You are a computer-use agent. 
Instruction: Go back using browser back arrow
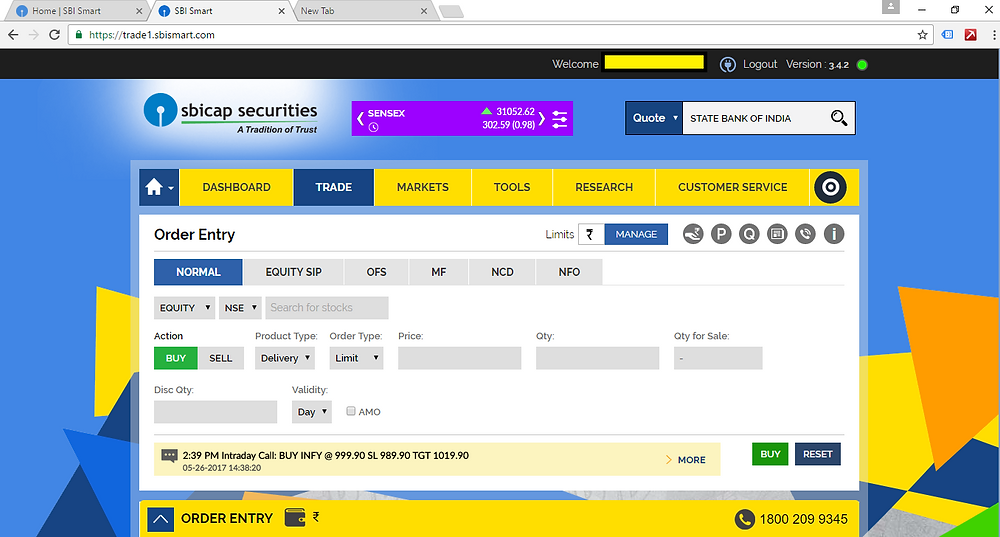pyautogui.click(x=13, y=35)
